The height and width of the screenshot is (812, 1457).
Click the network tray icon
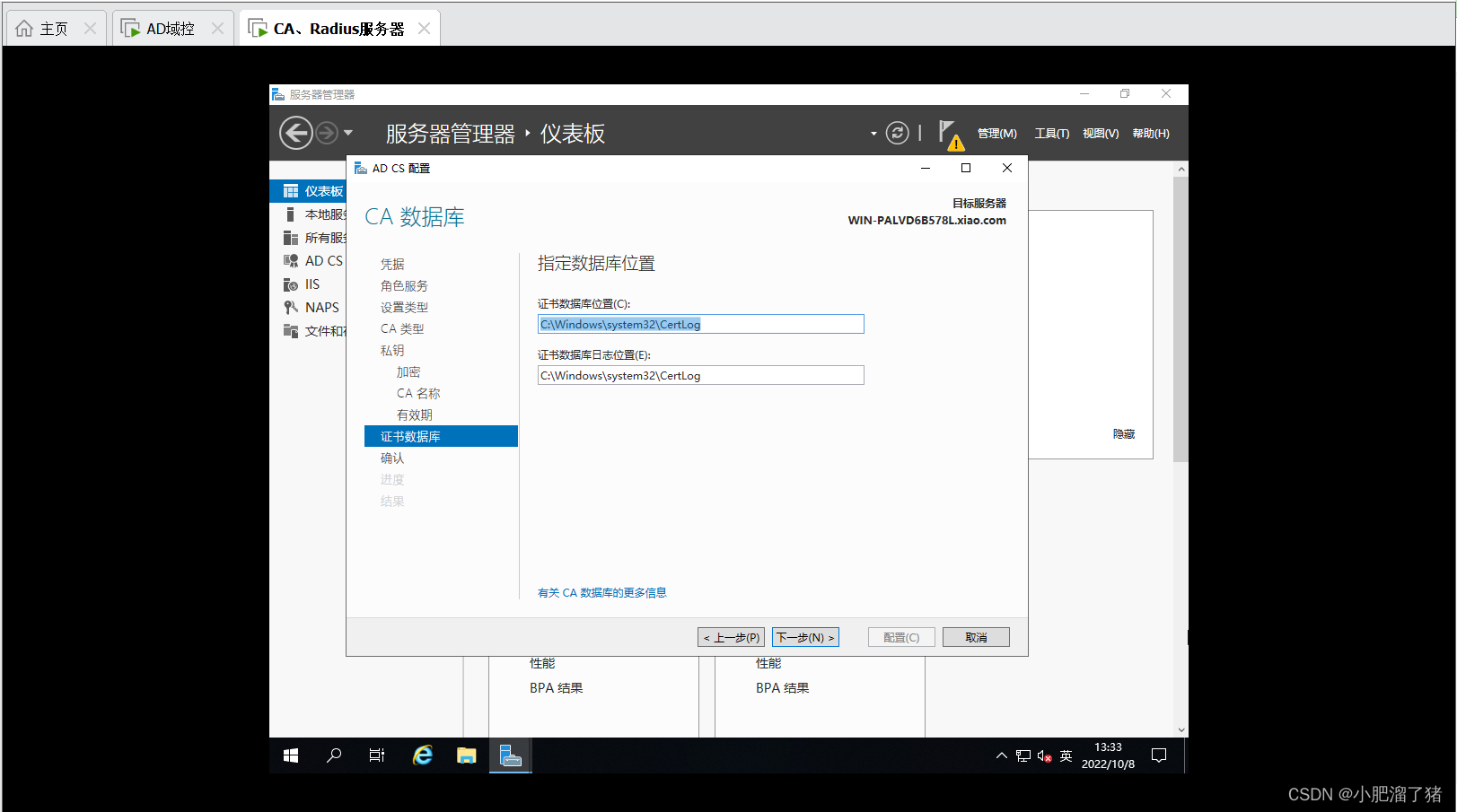1023,755
